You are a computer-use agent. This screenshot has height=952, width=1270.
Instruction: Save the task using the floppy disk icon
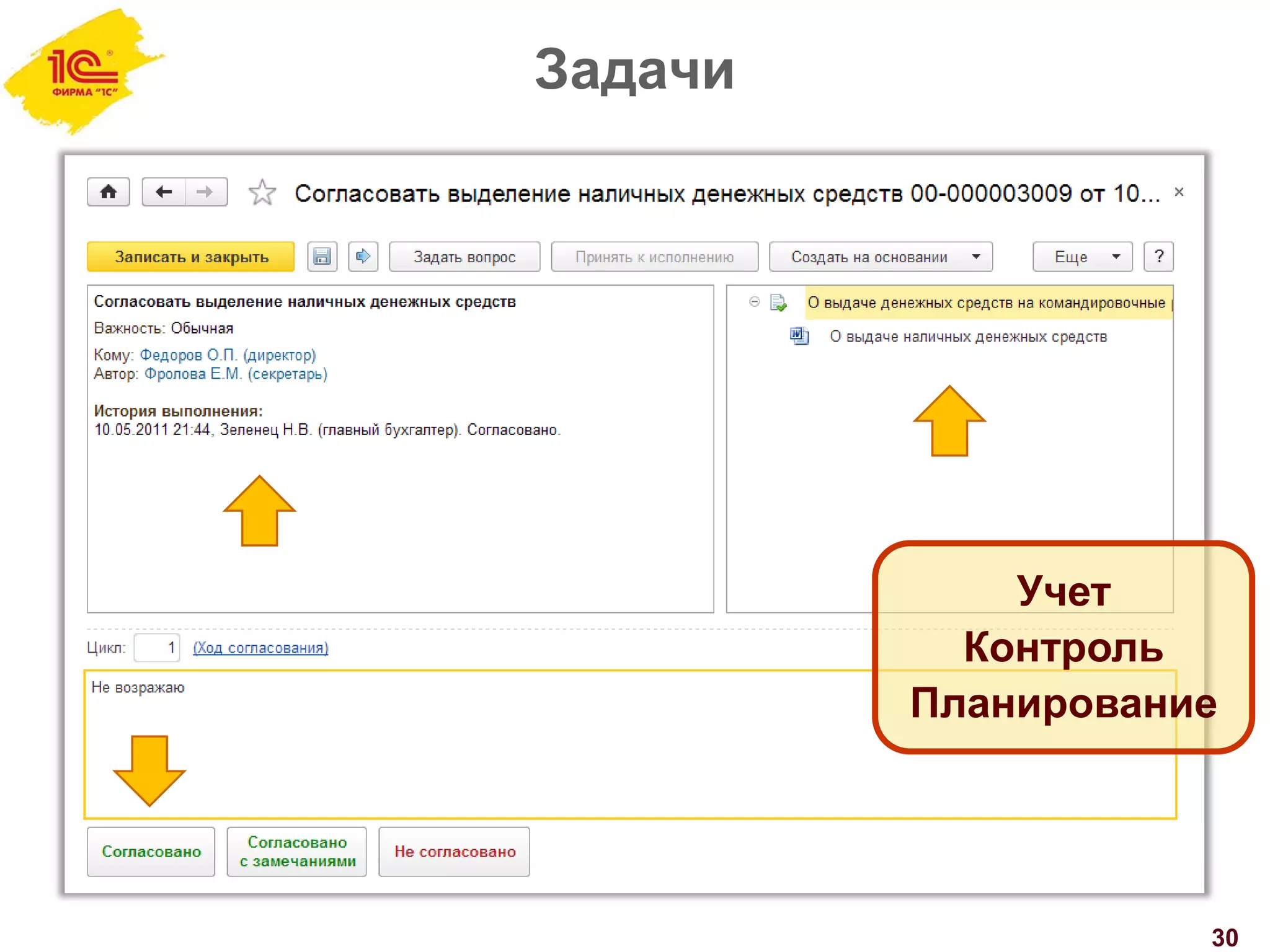tap(322, 257)
